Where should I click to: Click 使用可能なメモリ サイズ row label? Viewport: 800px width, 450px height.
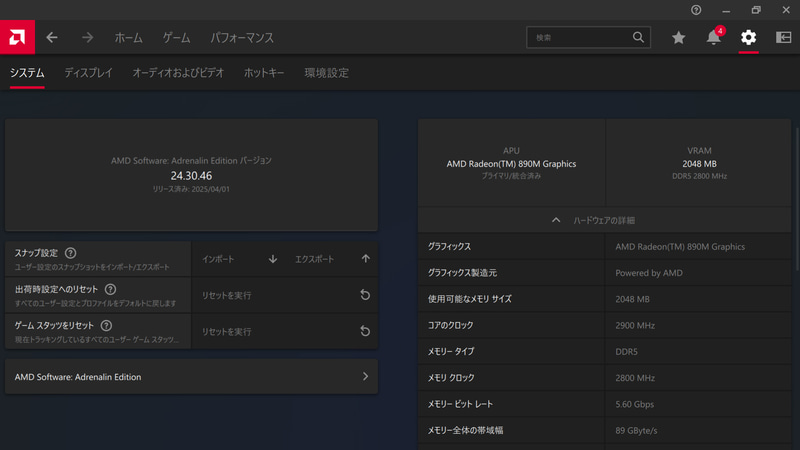click(x=469, y=299)
